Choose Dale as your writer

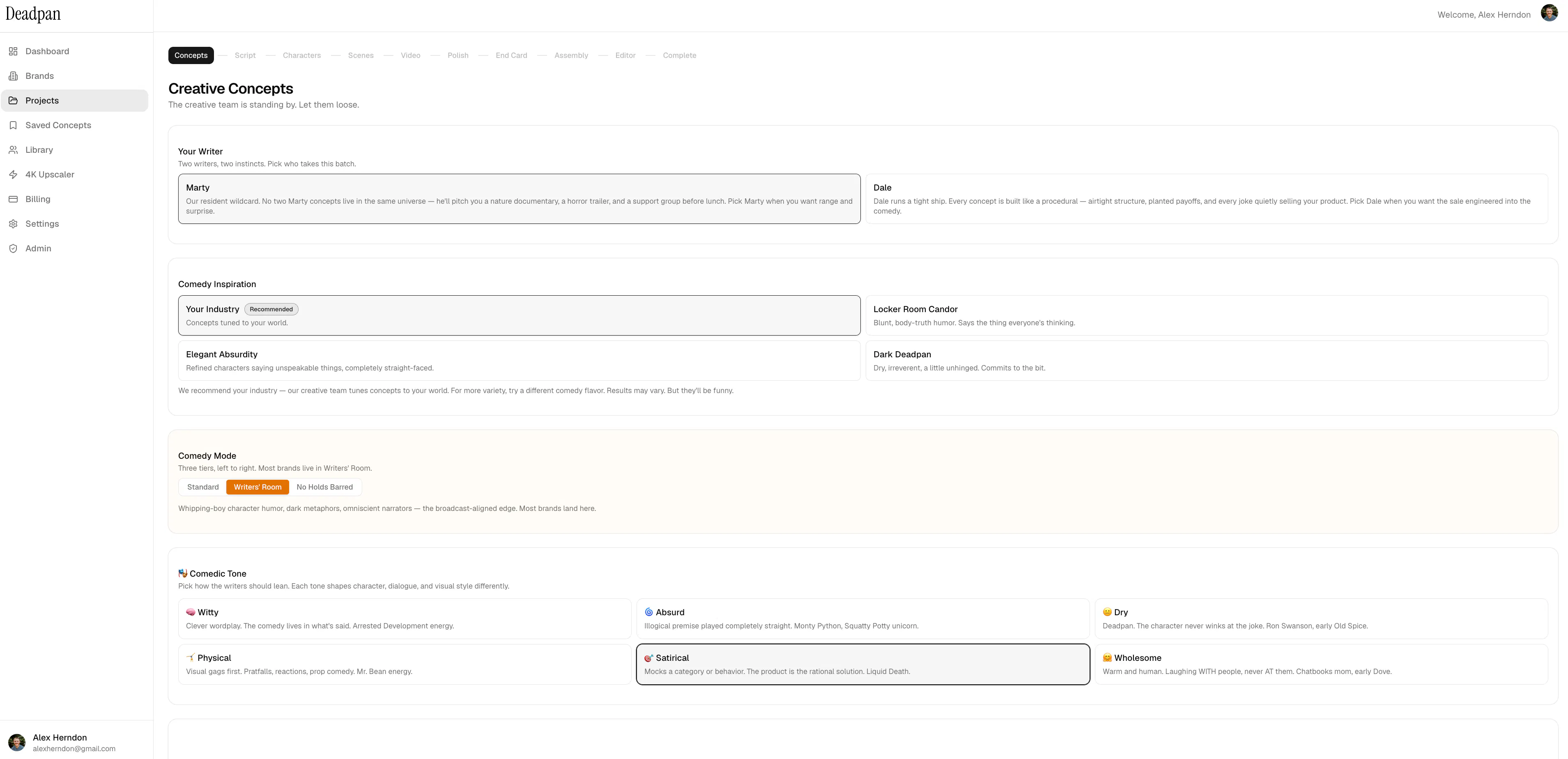[1207, 199]
